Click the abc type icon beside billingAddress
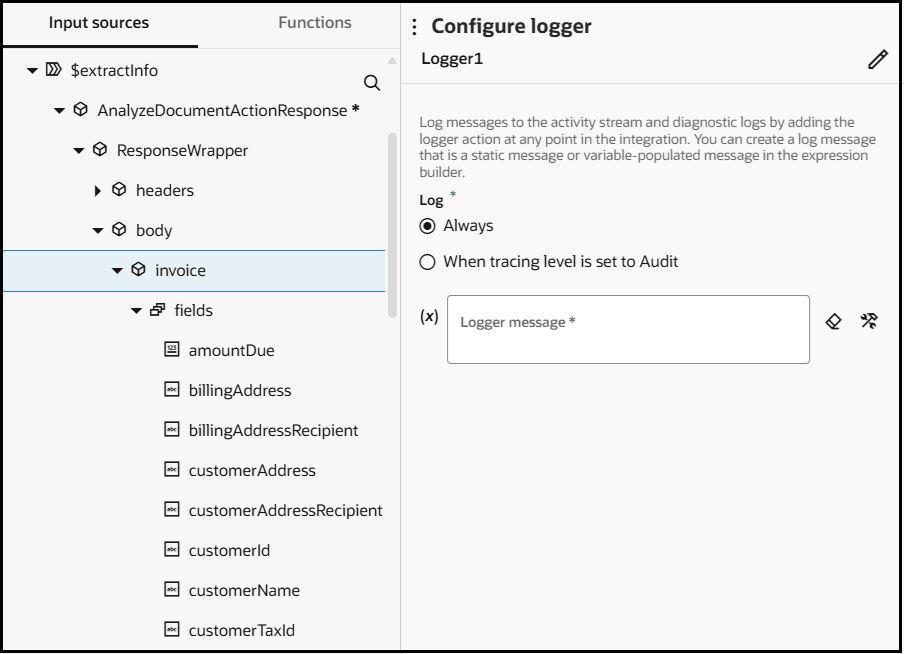The image size is (904, 654). [x=172, y=389]
